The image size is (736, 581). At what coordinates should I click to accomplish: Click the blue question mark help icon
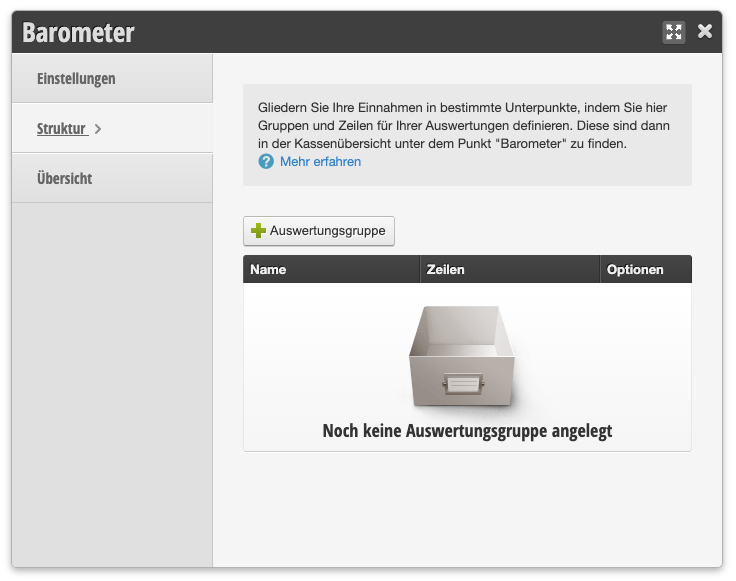pos(266,162)
